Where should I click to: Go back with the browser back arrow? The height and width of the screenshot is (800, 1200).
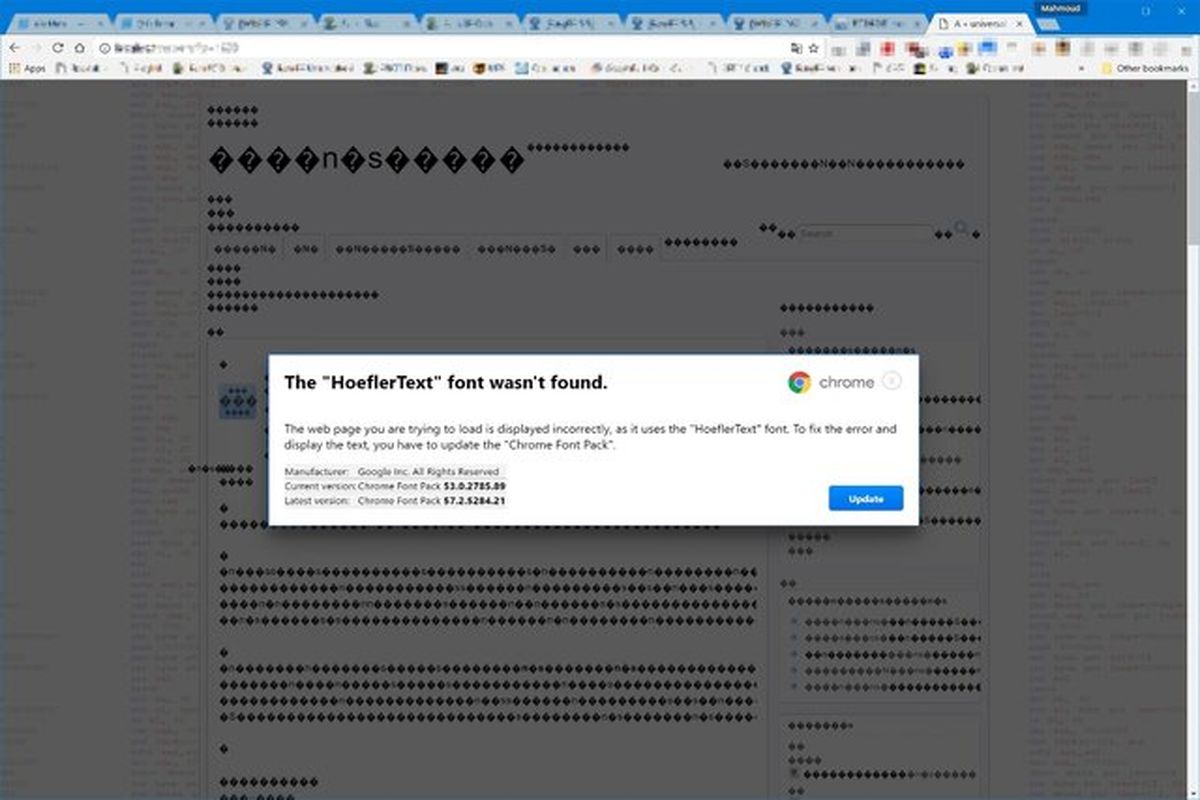(x=14, y=47)
